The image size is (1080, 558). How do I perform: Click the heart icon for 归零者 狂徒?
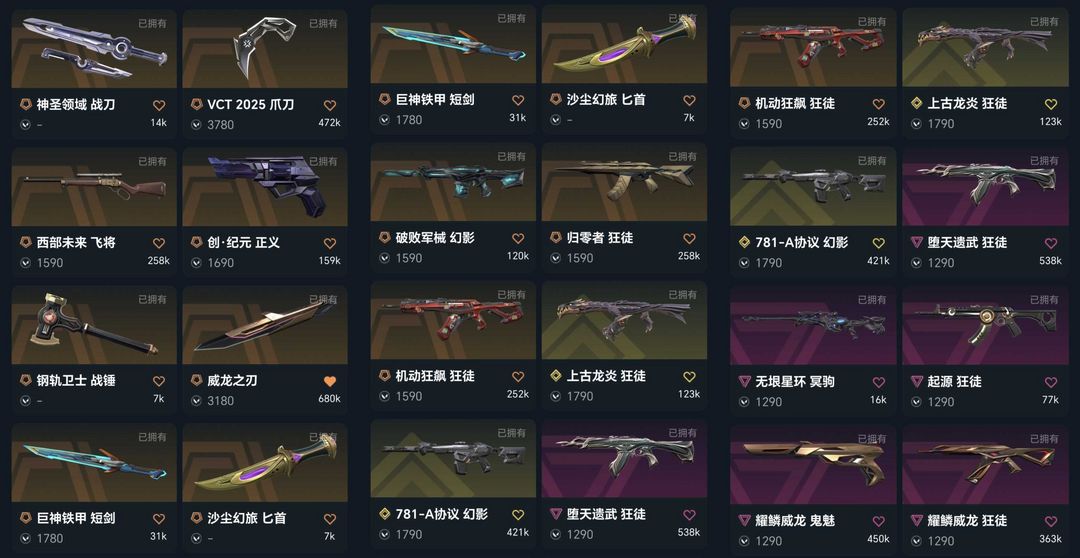(689, 238)
